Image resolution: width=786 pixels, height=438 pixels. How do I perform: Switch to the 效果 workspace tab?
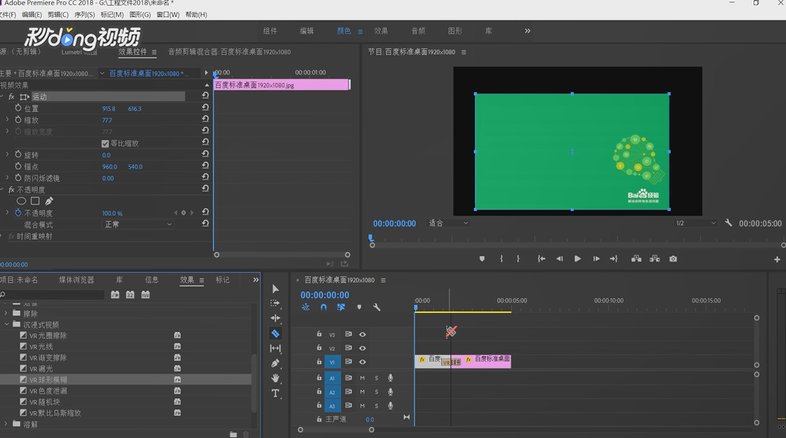click(381, 31)
